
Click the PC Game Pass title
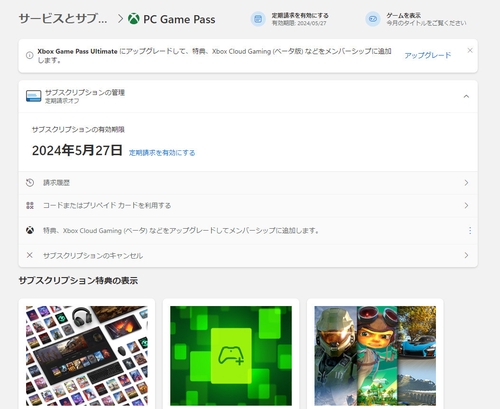point(179,19)
